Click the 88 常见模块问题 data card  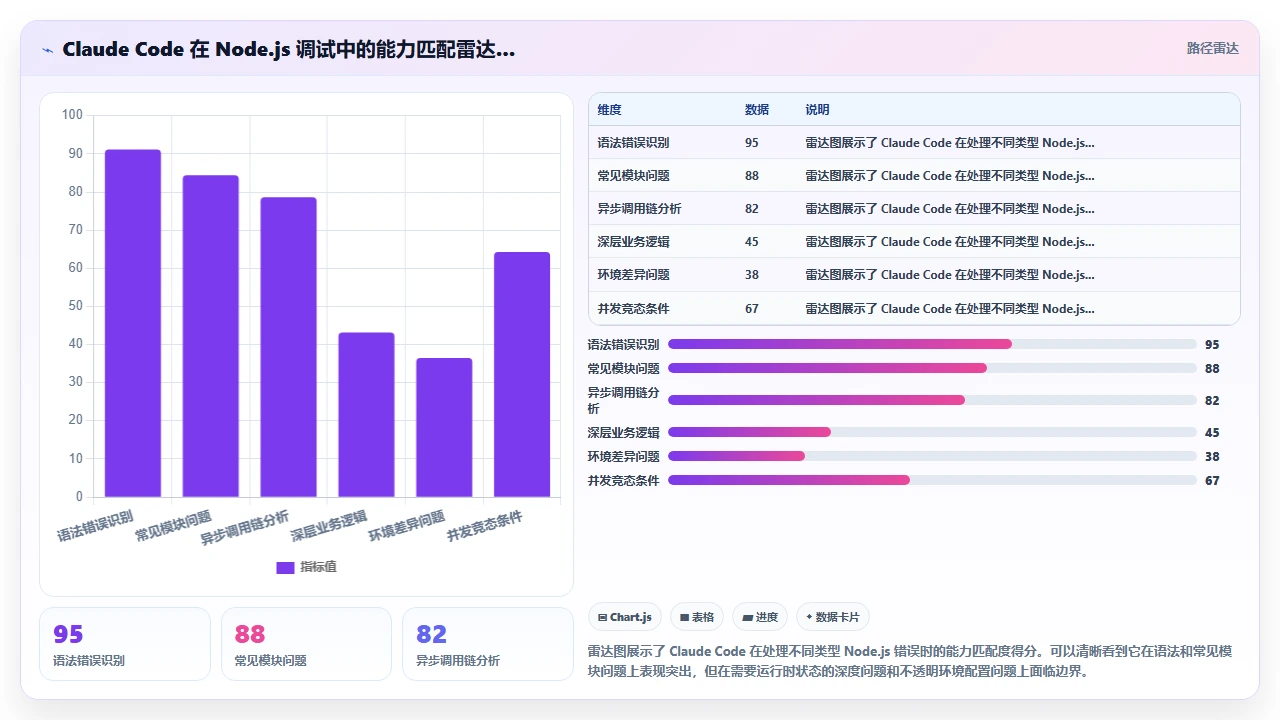coord(306,644)
